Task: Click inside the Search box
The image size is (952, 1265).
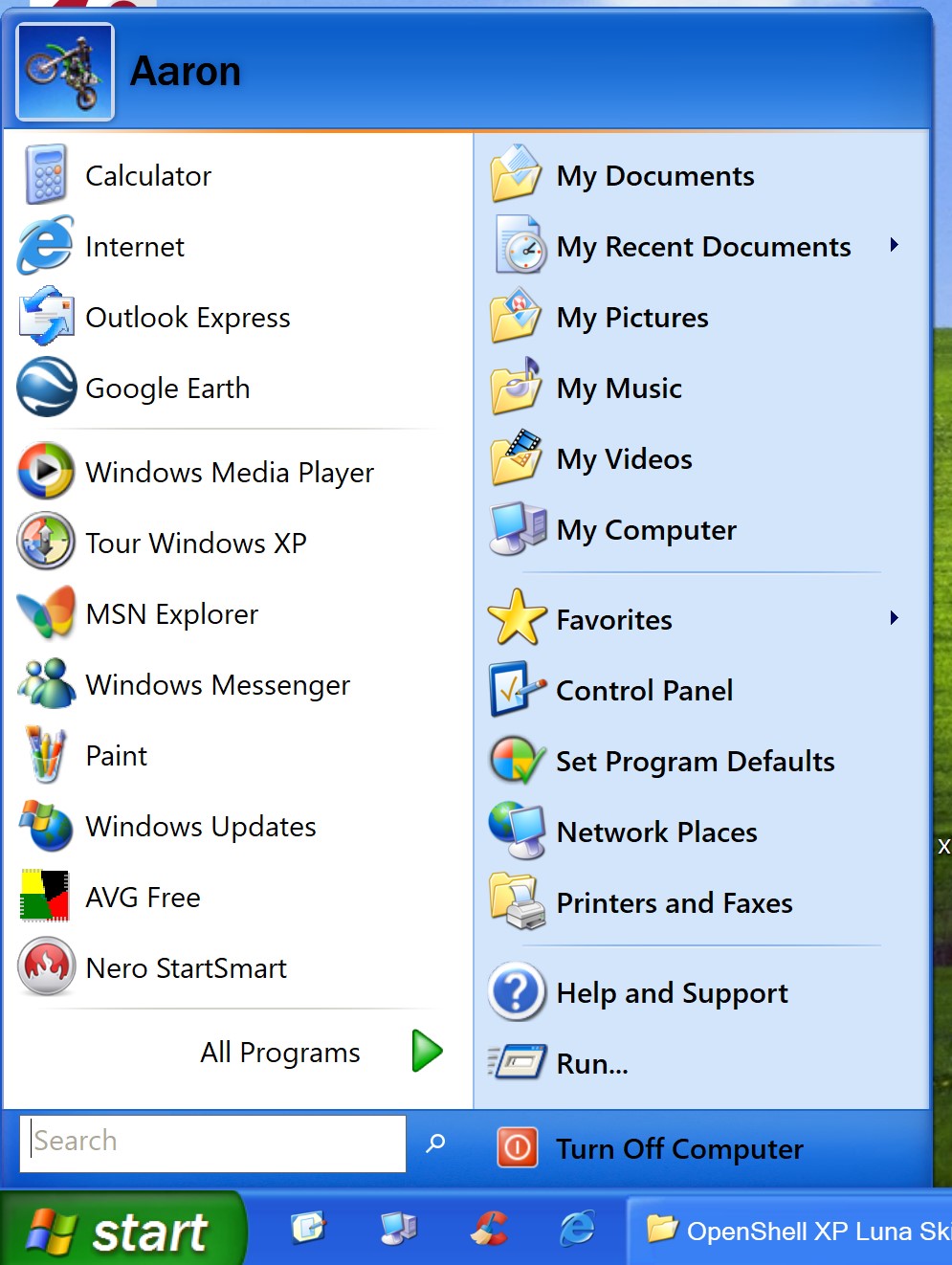Action: click(x=210, y=1142)
